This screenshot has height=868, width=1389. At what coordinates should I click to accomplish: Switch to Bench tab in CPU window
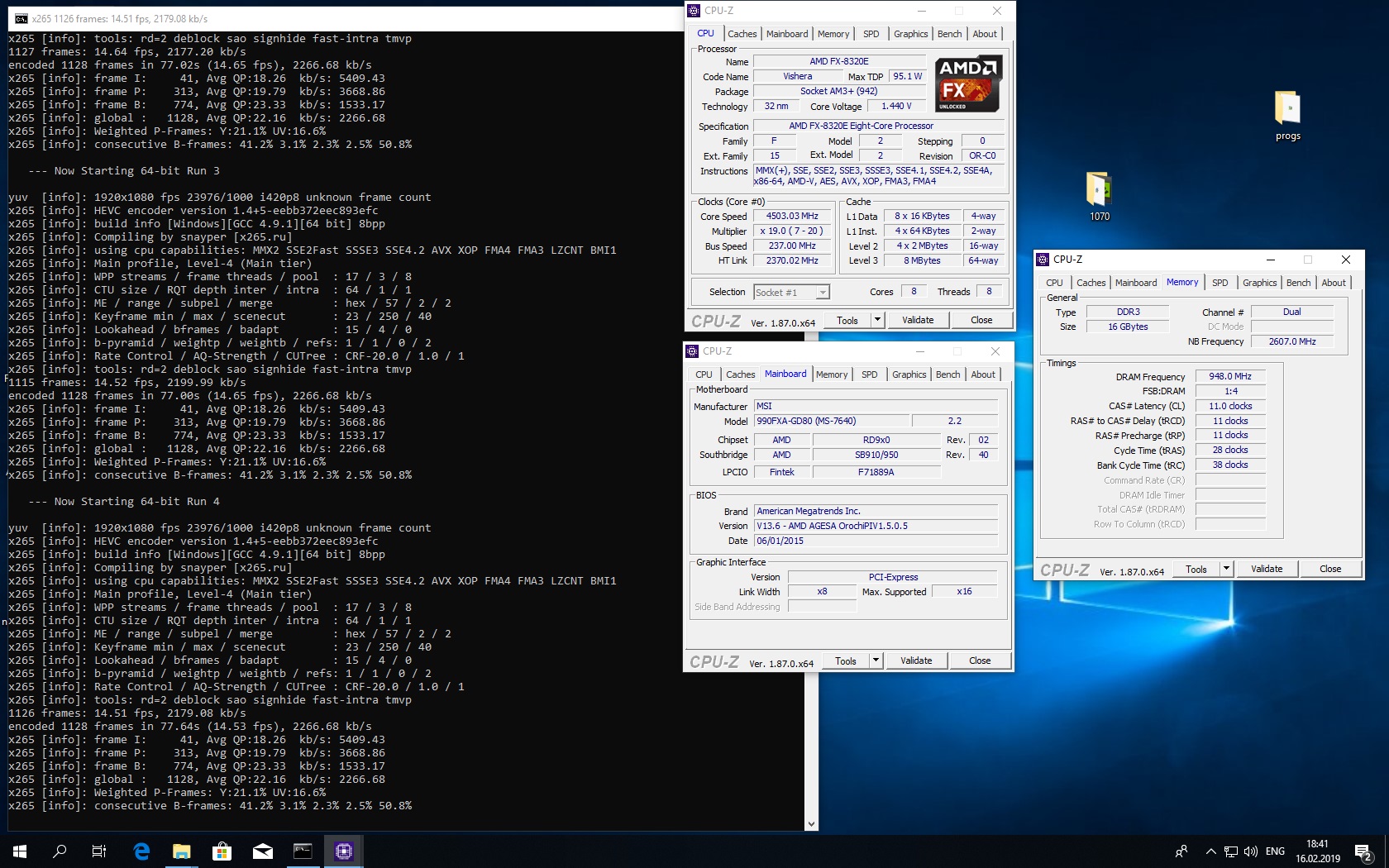coord(949,34)
